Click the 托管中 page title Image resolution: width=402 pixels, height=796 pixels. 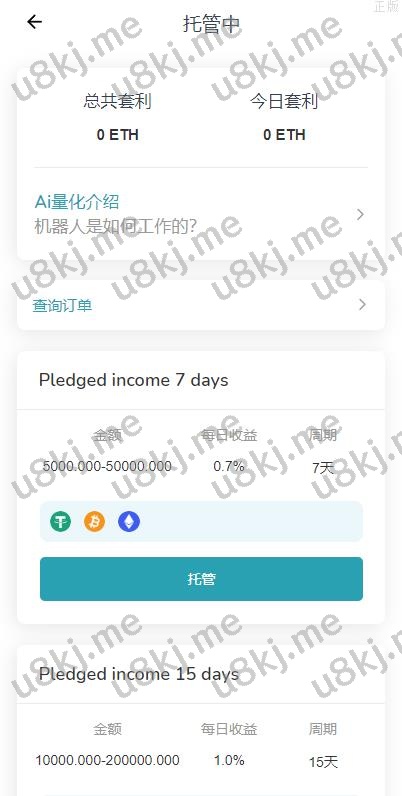[x=212, y=24]
